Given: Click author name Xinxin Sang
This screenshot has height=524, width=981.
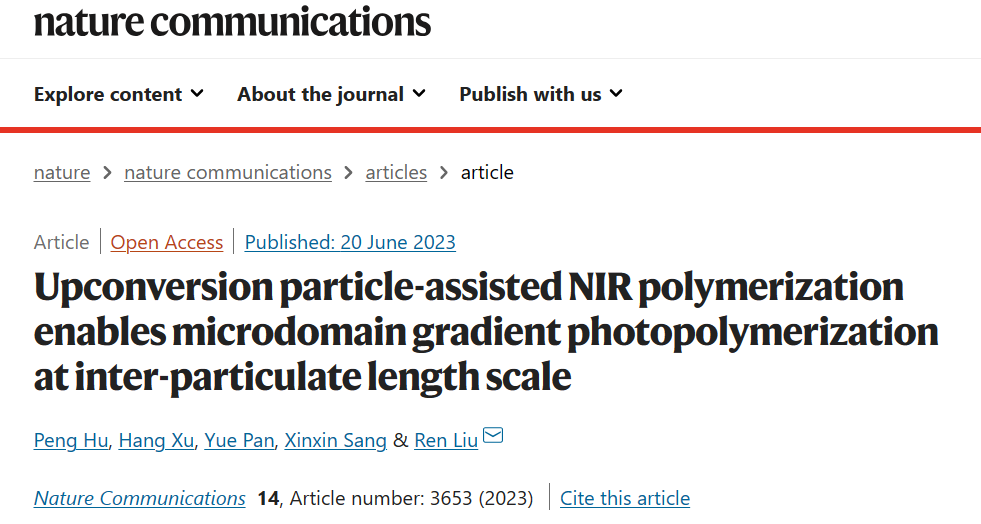Looking at the screenshot, I should (x=335, y=440).
